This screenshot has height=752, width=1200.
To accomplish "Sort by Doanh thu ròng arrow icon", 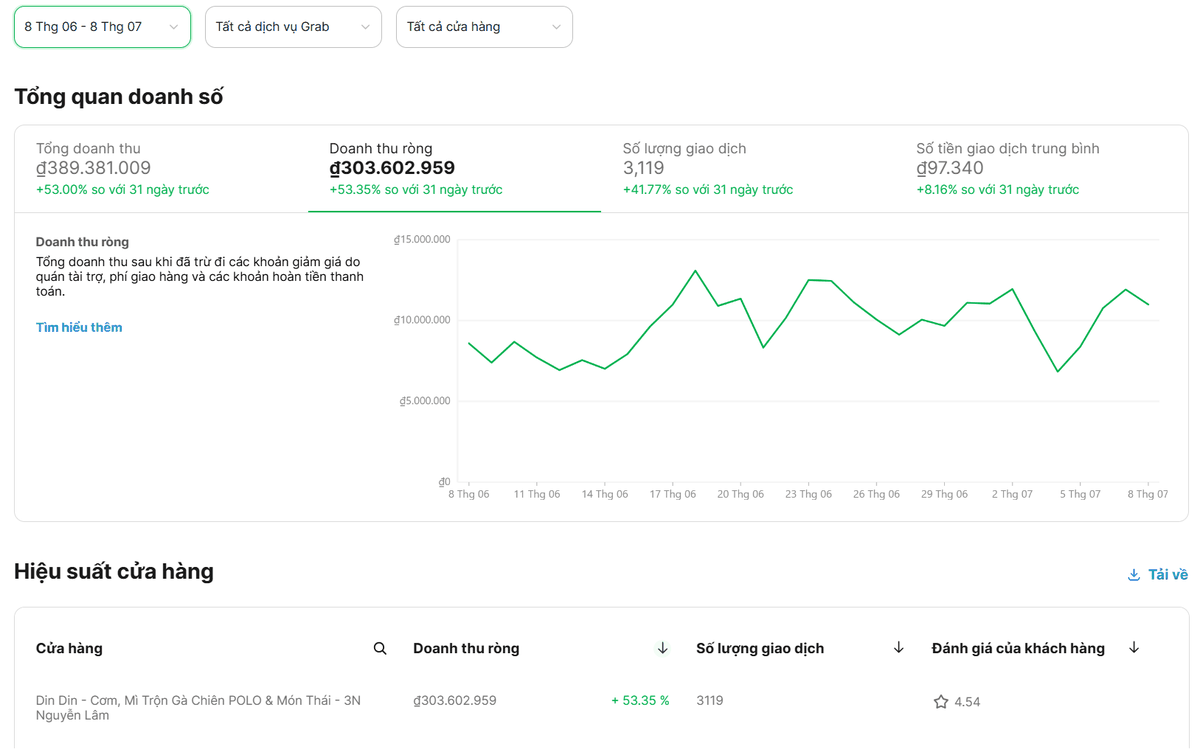I will click(x=662, y=648).
